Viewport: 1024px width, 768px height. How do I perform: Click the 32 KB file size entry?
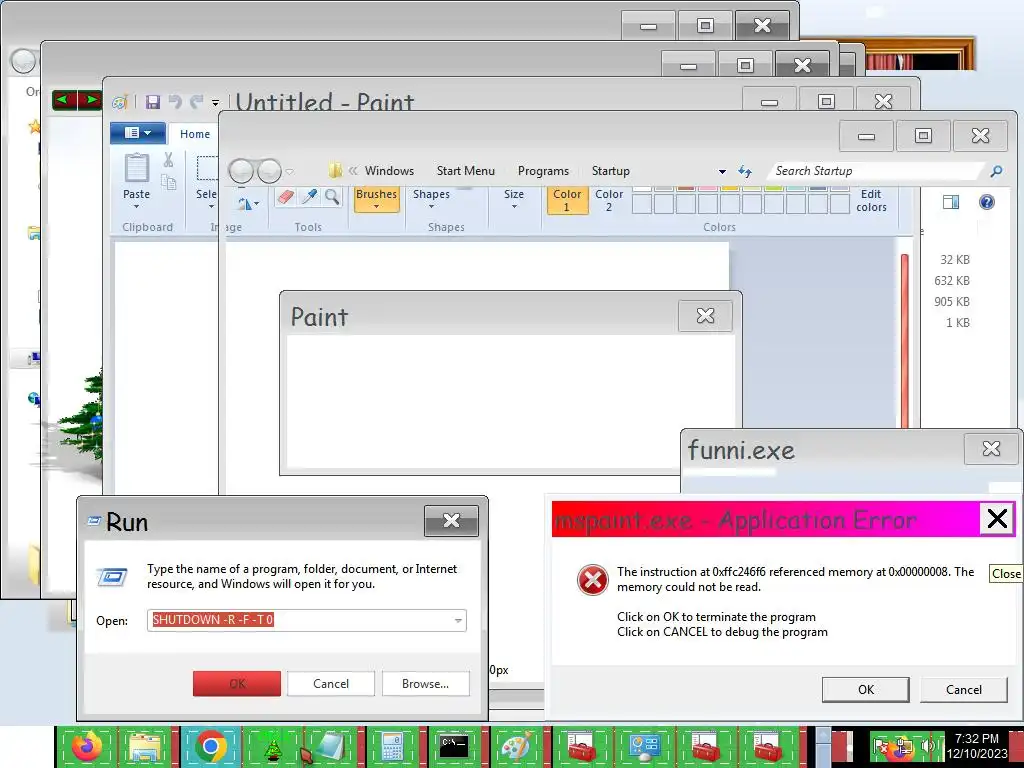(x=955, y=260)
